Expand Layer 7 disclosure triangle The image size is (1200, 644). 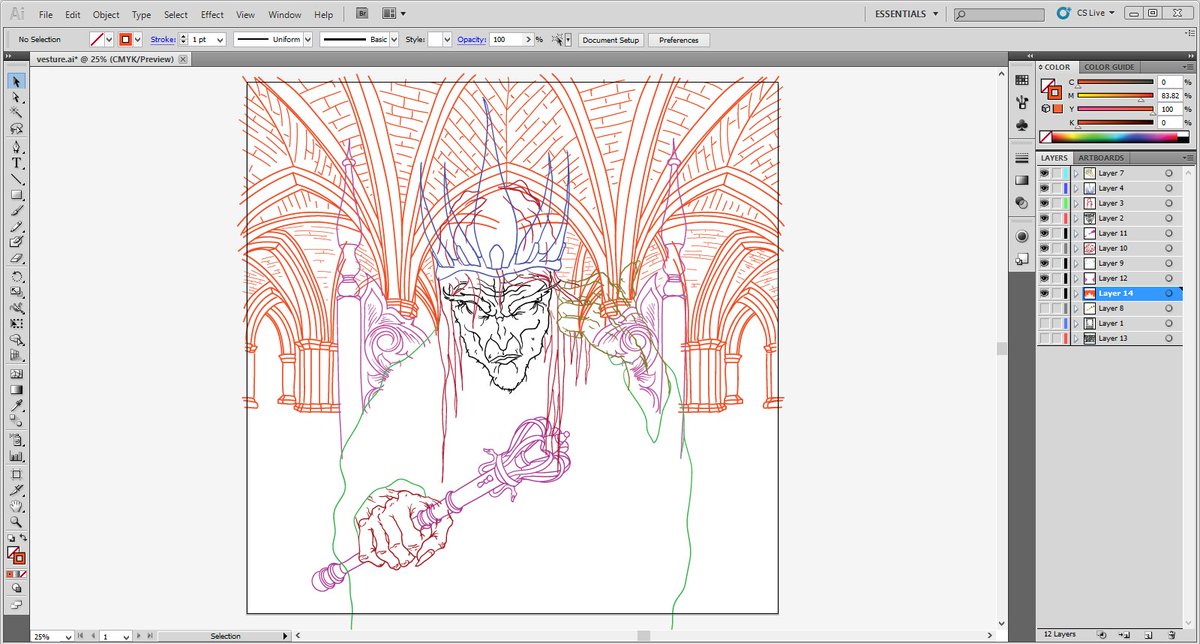[x=1076, y=173]
